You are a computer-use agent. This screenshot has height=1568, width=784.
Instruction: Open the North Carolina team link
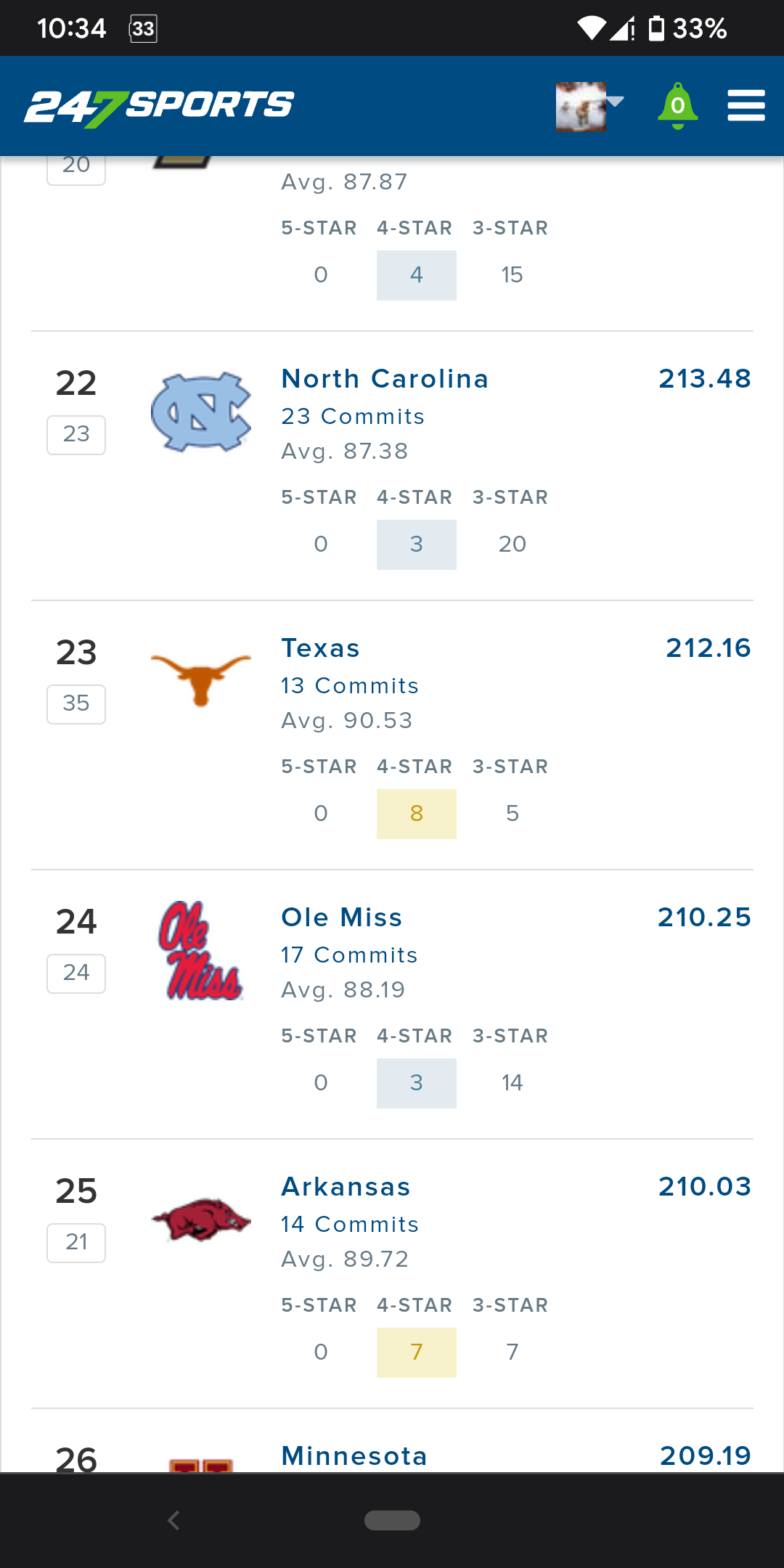point(385,379)
